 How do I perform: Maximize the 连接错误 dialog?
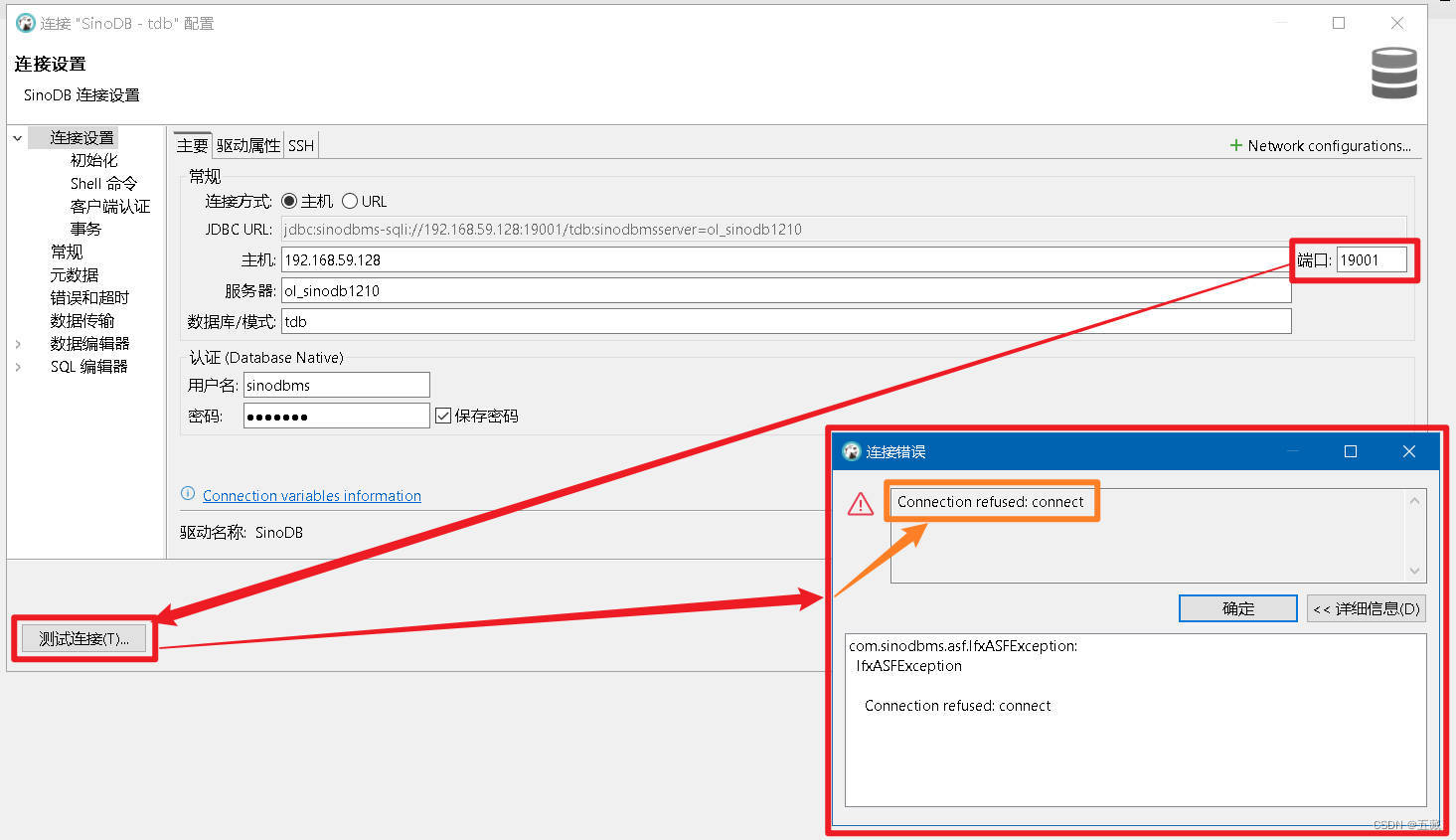(1351, 451)
